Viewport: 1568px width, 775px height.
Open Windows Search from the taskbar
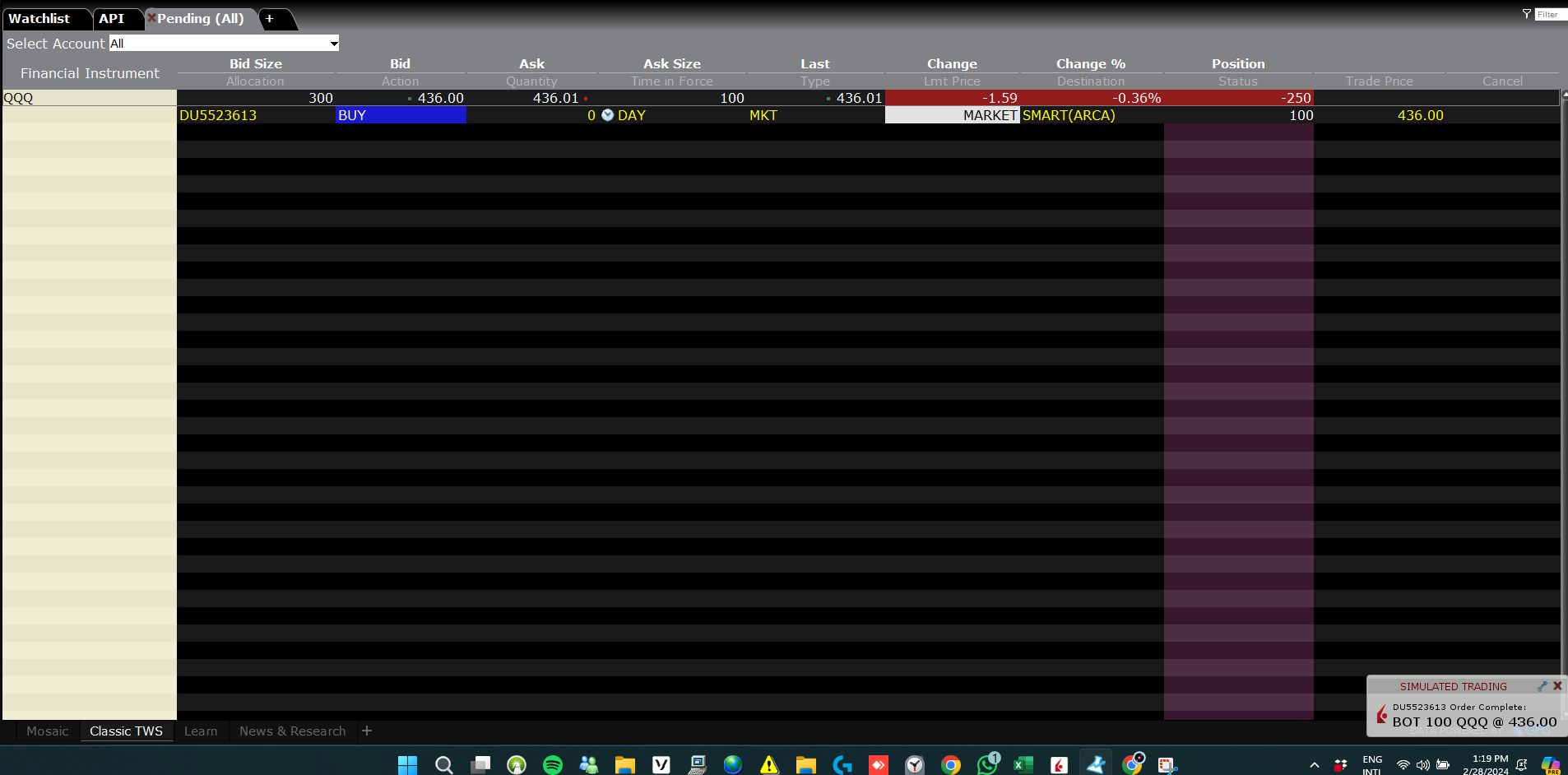[443, 765]
